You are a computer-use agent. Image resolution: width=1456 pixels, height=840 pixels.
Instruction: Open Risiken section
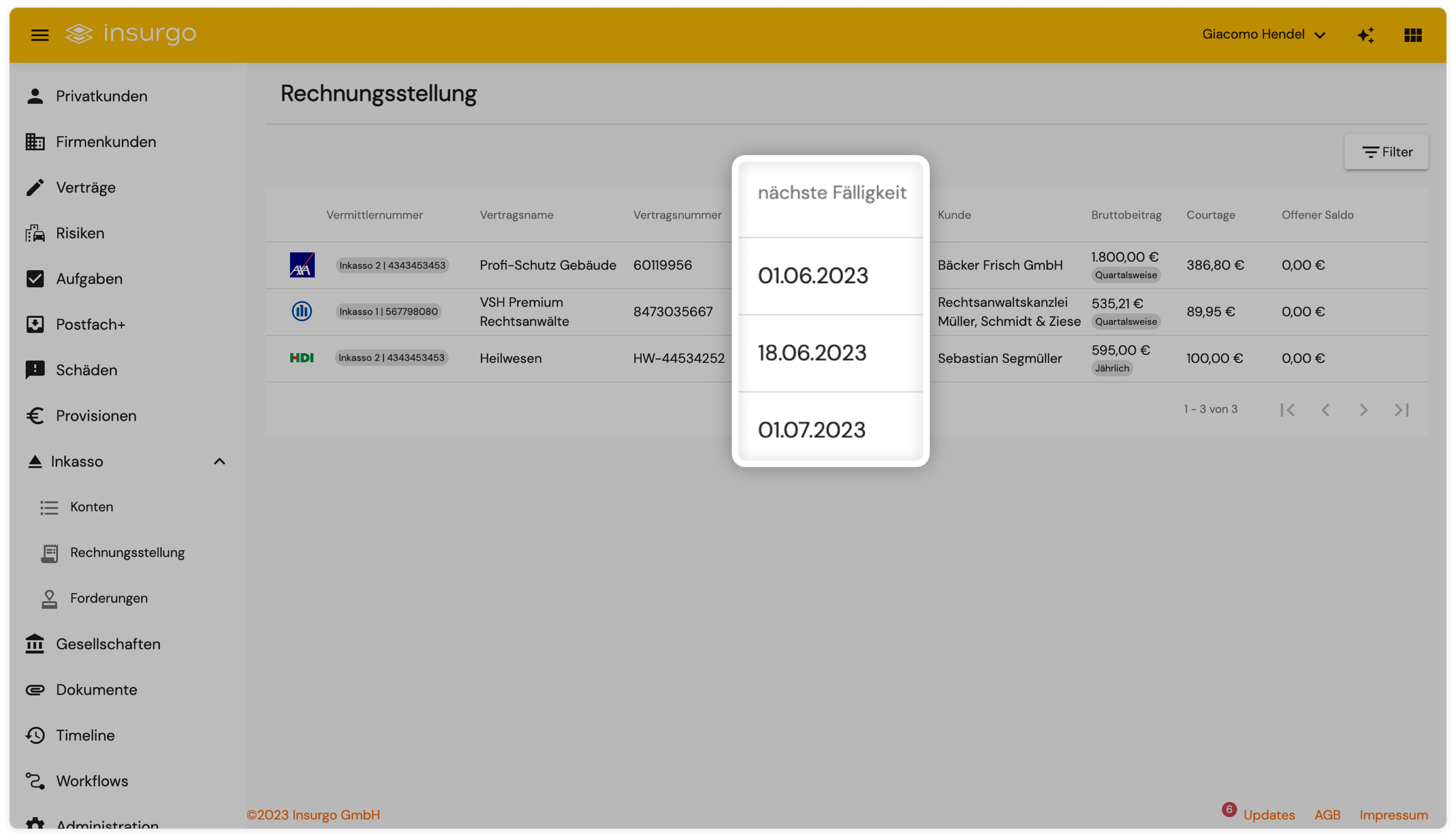80,233
